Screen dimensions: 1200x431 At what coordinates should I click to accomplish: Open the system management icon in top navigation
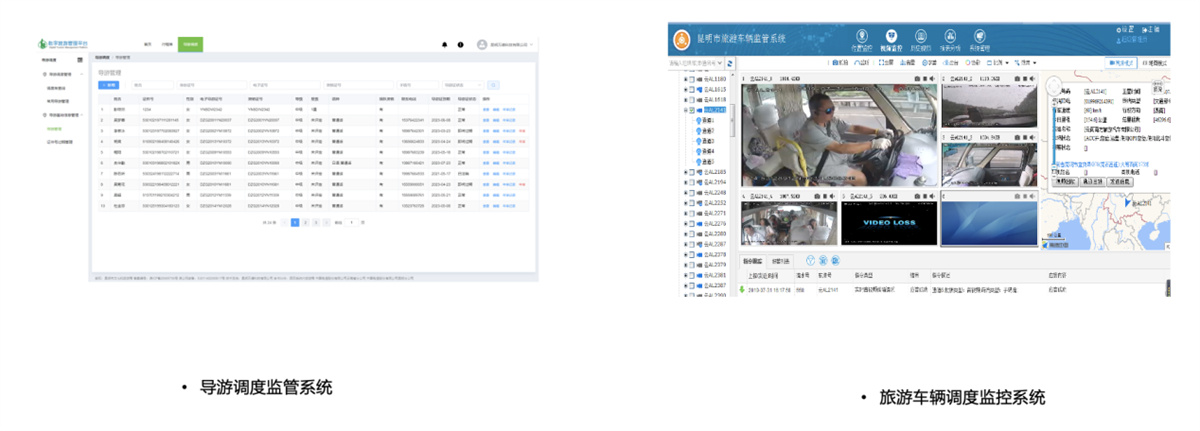pos(981,39)
